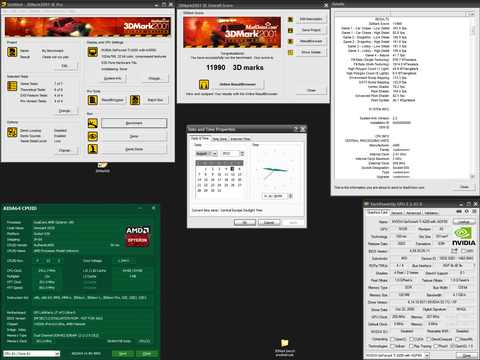Select the Graphics Card tab in GPU-Z
This screenshot has height=360, width=480.
pyautogui.click(x=377, y=212)
